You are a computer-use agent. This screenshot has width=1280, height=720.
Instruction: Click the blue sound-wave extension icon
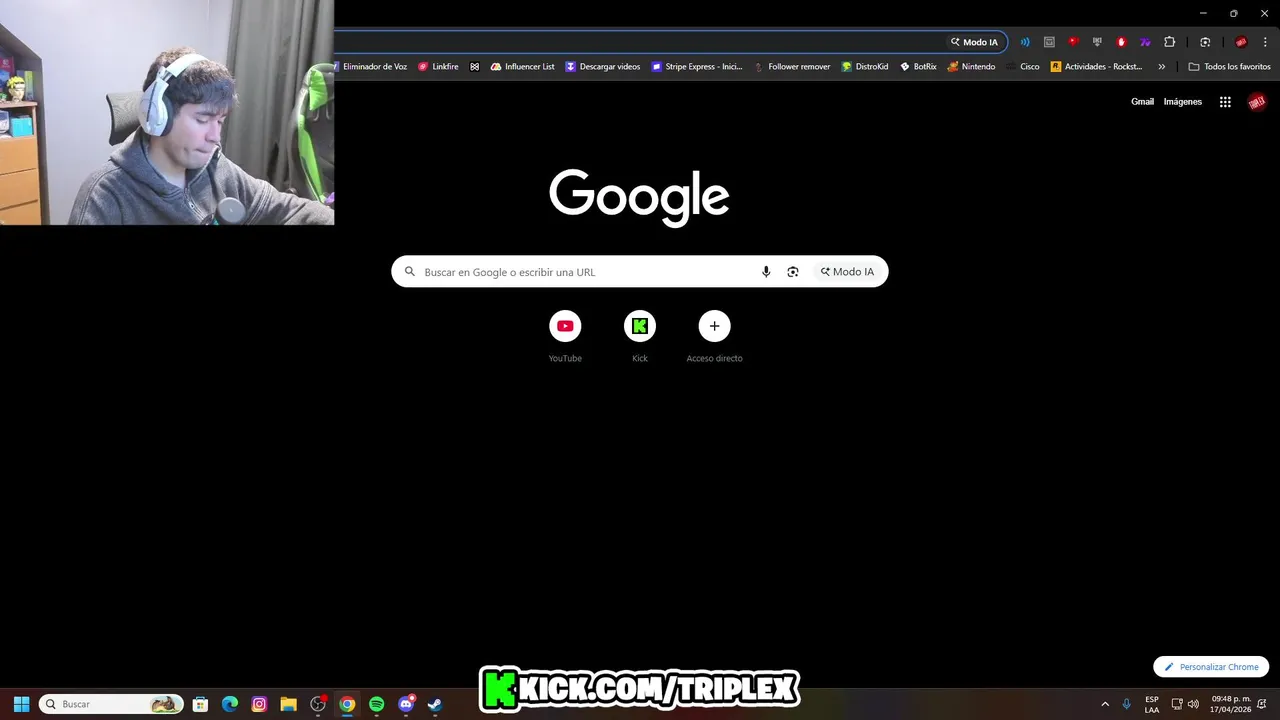click(x=1025, y=42)
